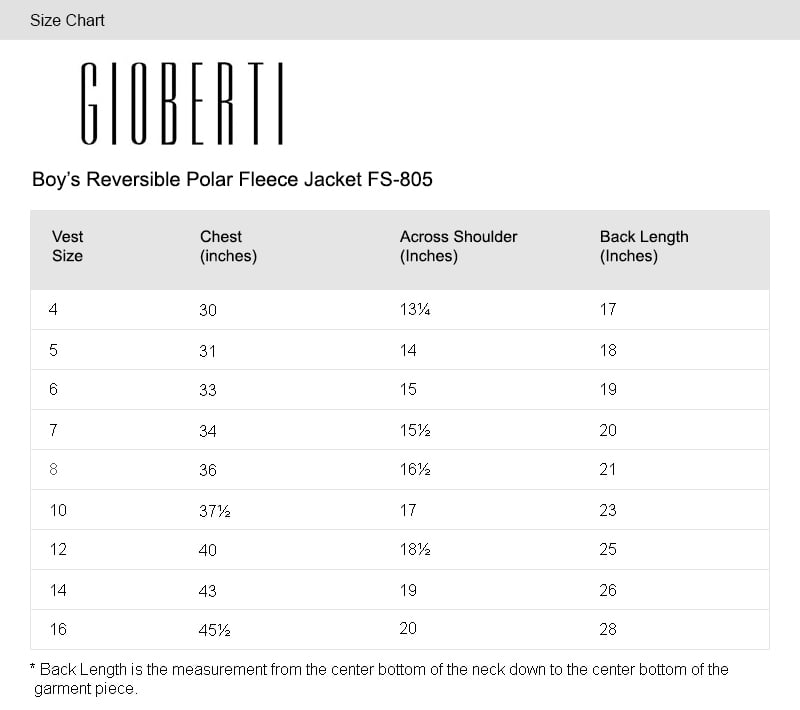Viewport: 800px width, 710px height.
Task: Click the chest value 45½ for size 16
Action: point(215,630)
